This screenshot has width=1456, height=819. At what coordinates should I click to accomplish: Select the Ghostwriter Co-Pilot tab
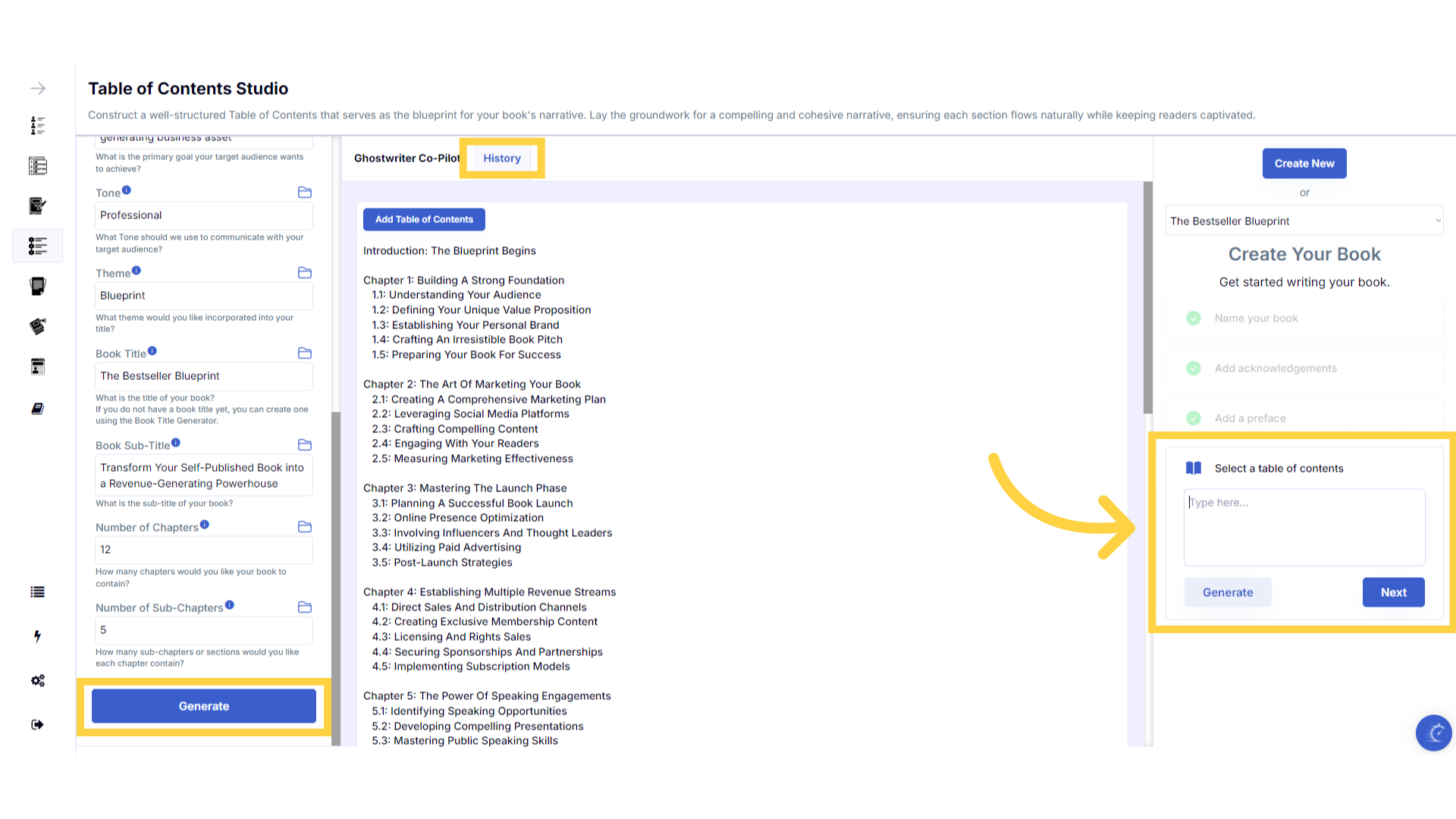click(x=406, y=158)
